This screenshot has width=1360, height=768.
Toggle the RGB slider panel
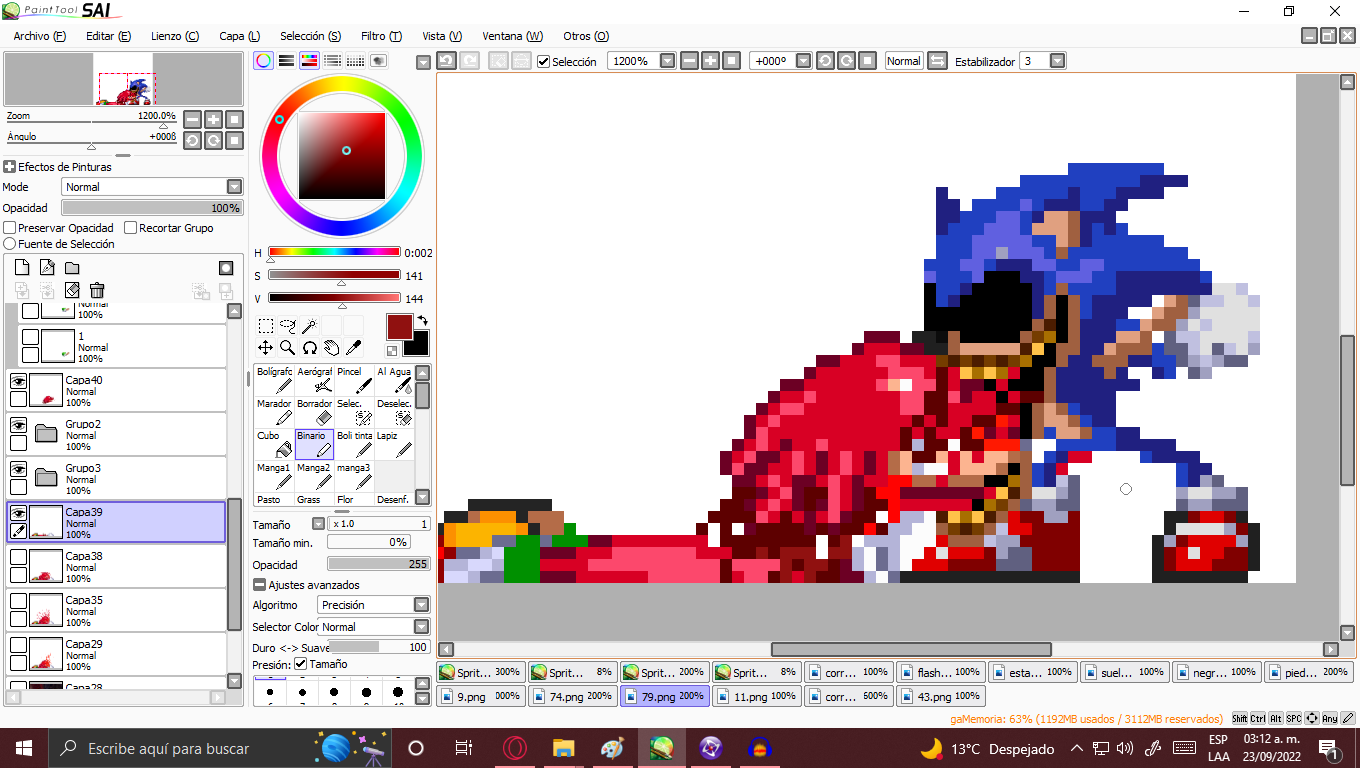tap(286, 60)
